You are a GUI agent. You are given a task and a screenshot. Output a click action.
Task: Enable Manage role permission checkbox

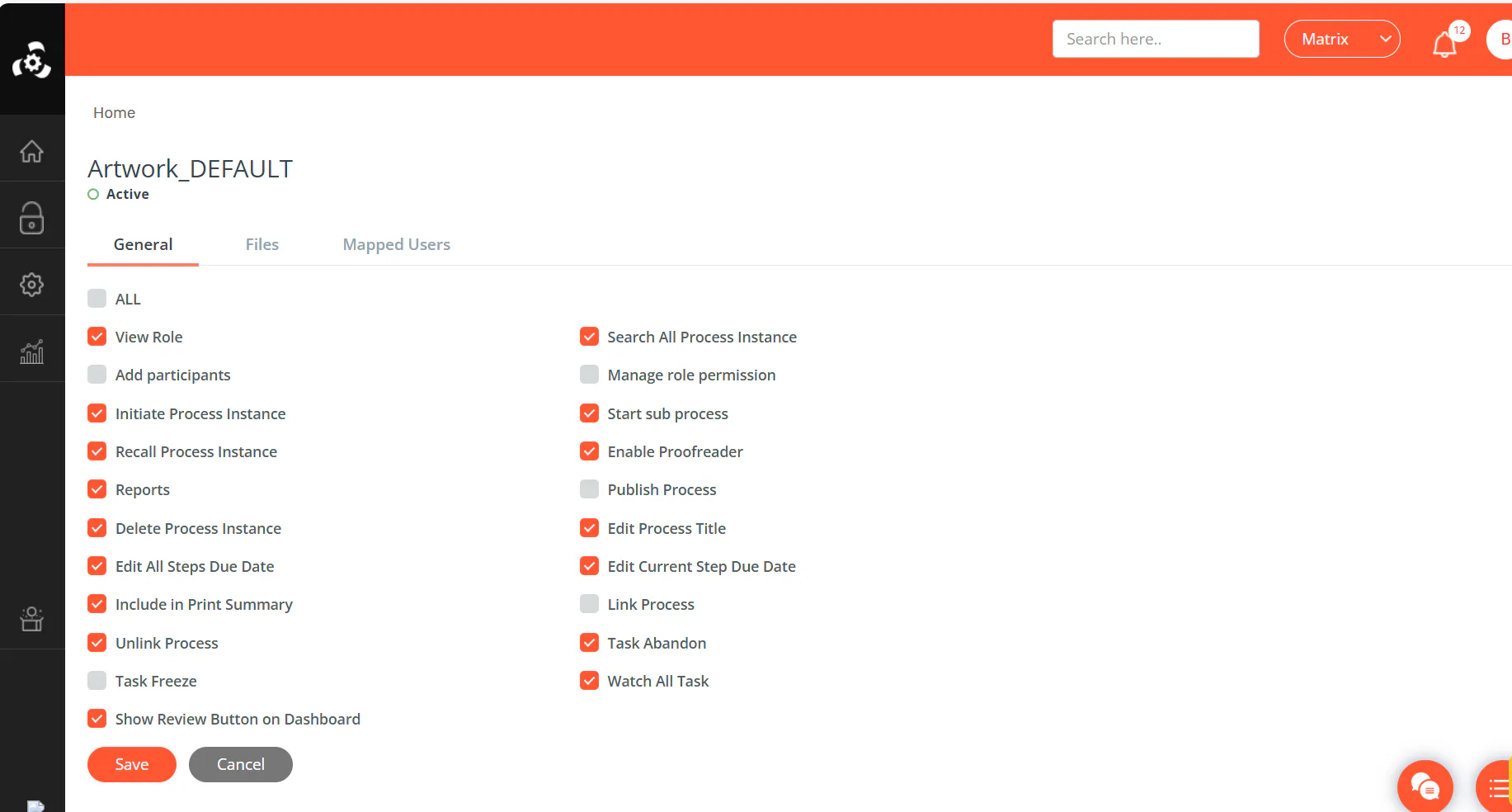point(589,375)
